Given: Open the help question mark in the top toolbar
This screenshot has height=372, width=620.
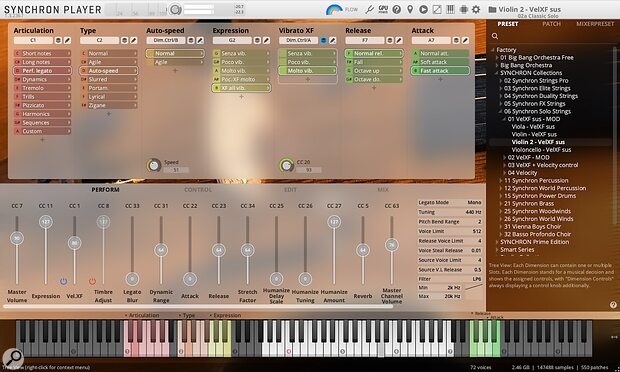Looking at the screenshot, I should click(397, 9).
